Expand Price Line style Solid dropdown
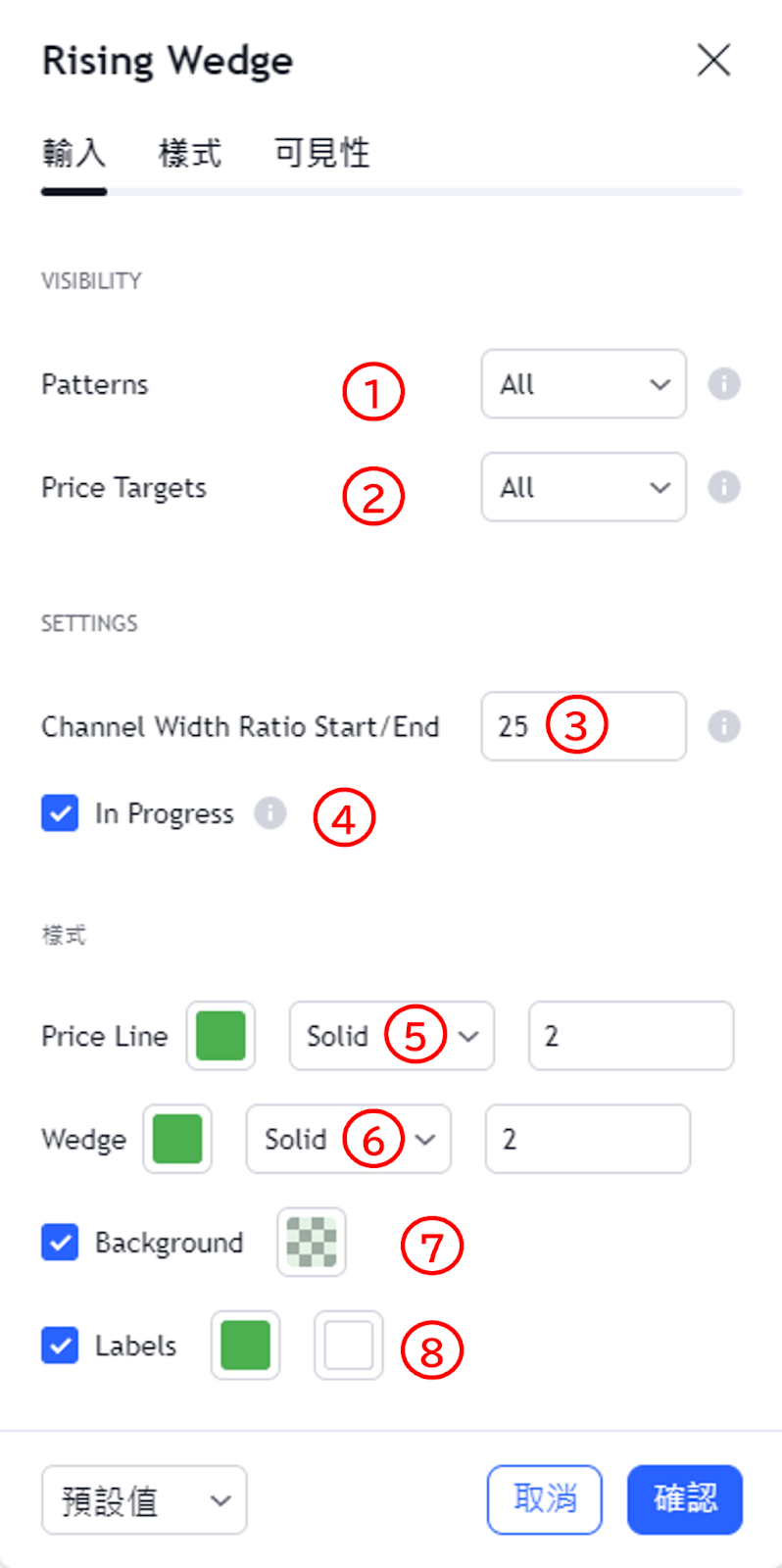 (x=392, y=1036)
